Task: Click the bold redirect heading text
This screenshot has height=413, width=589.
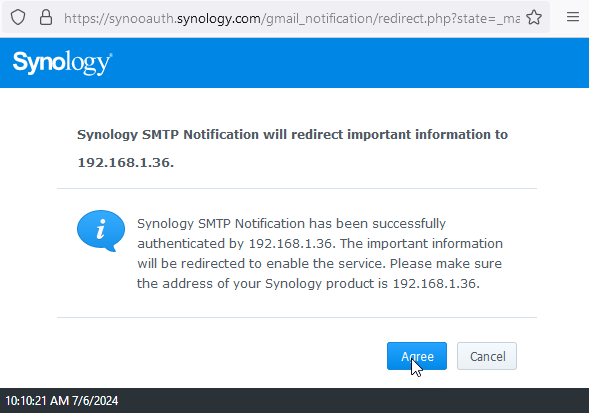Action: [292, 135]
